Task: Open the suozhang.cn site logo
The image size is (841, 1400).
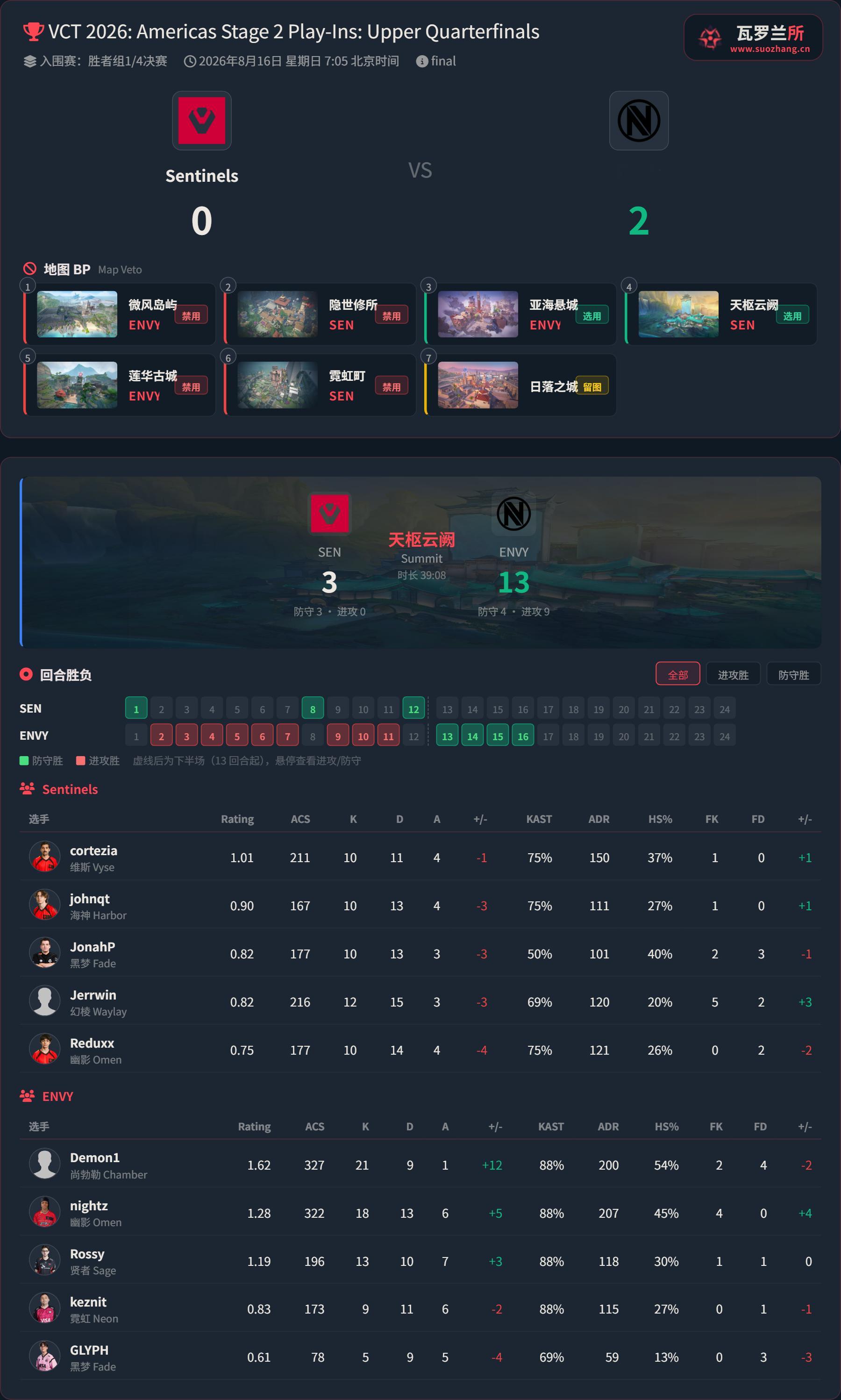Action: coord(753,37)
